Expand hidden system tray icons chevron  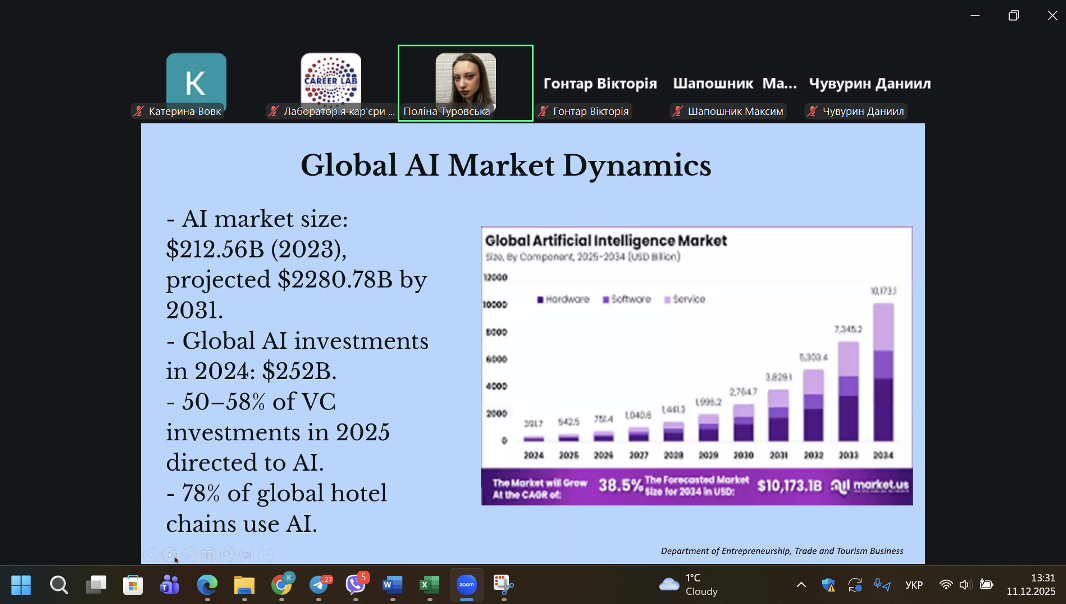pos(801,585)
